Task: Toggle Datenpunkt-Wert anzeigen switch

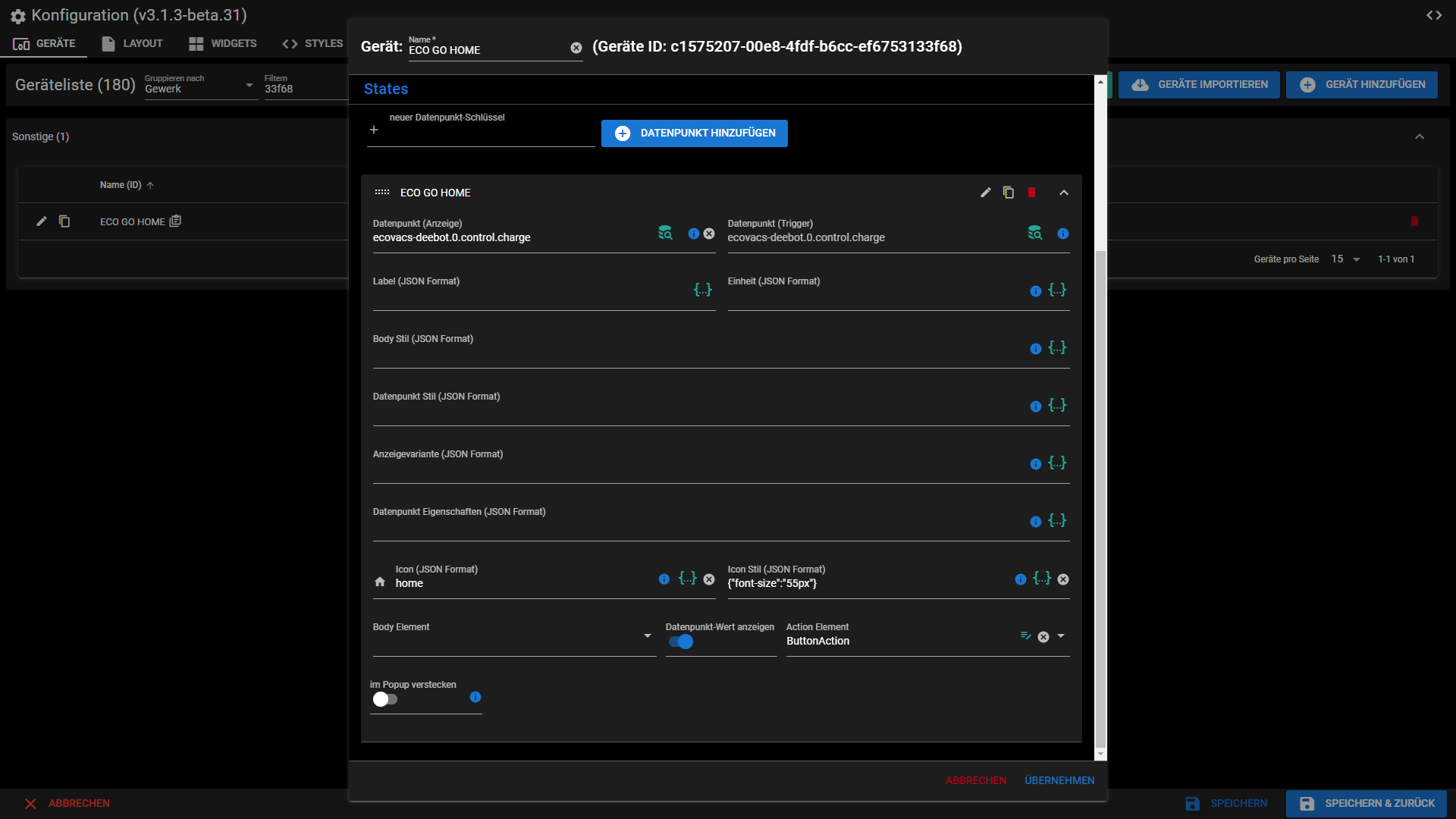Action: [x=681, y=642]
